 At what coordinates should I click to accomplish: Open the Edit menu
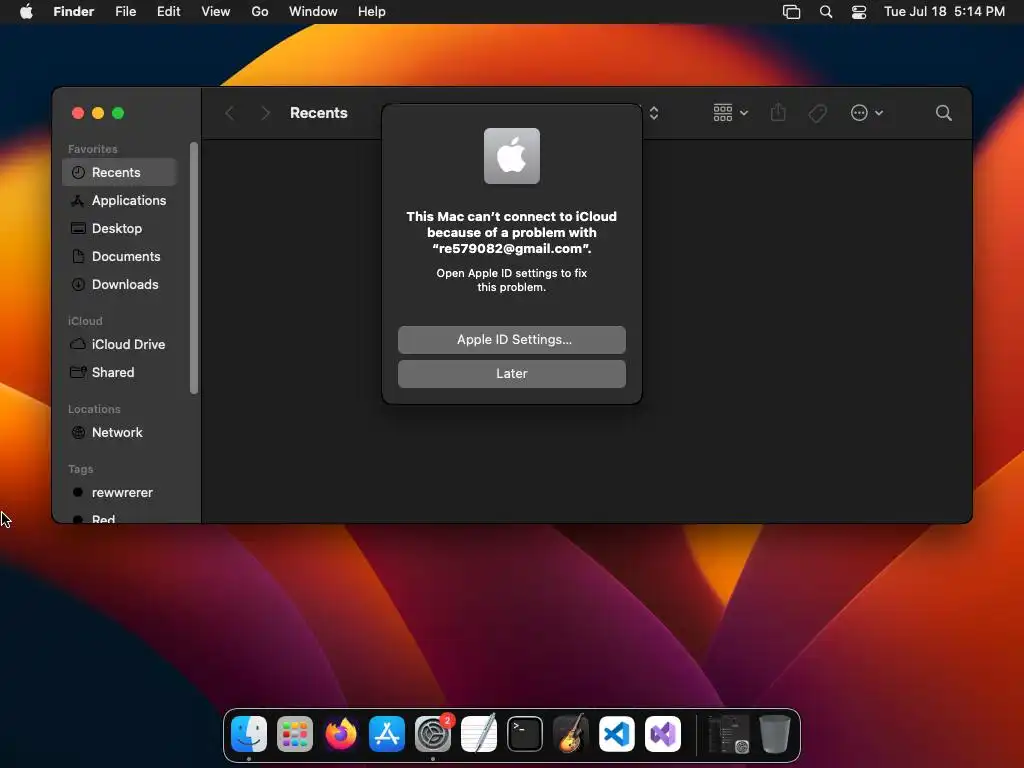(x=168, y=12)
